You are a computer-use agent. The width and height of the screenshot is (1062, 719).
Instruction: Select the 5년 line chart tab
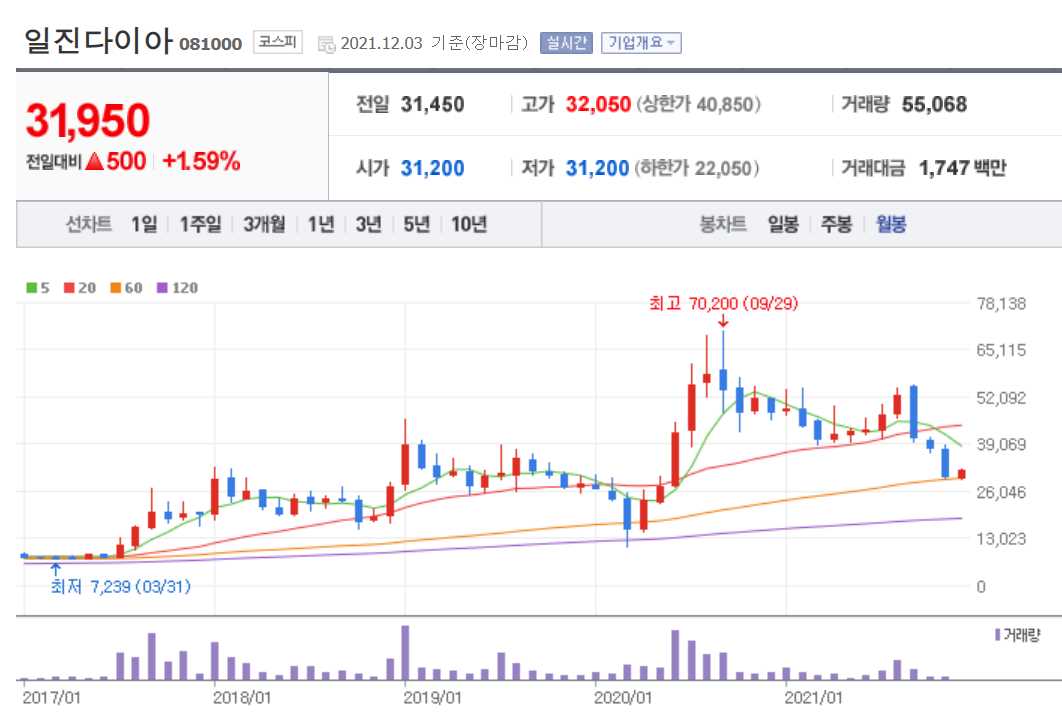417,224
